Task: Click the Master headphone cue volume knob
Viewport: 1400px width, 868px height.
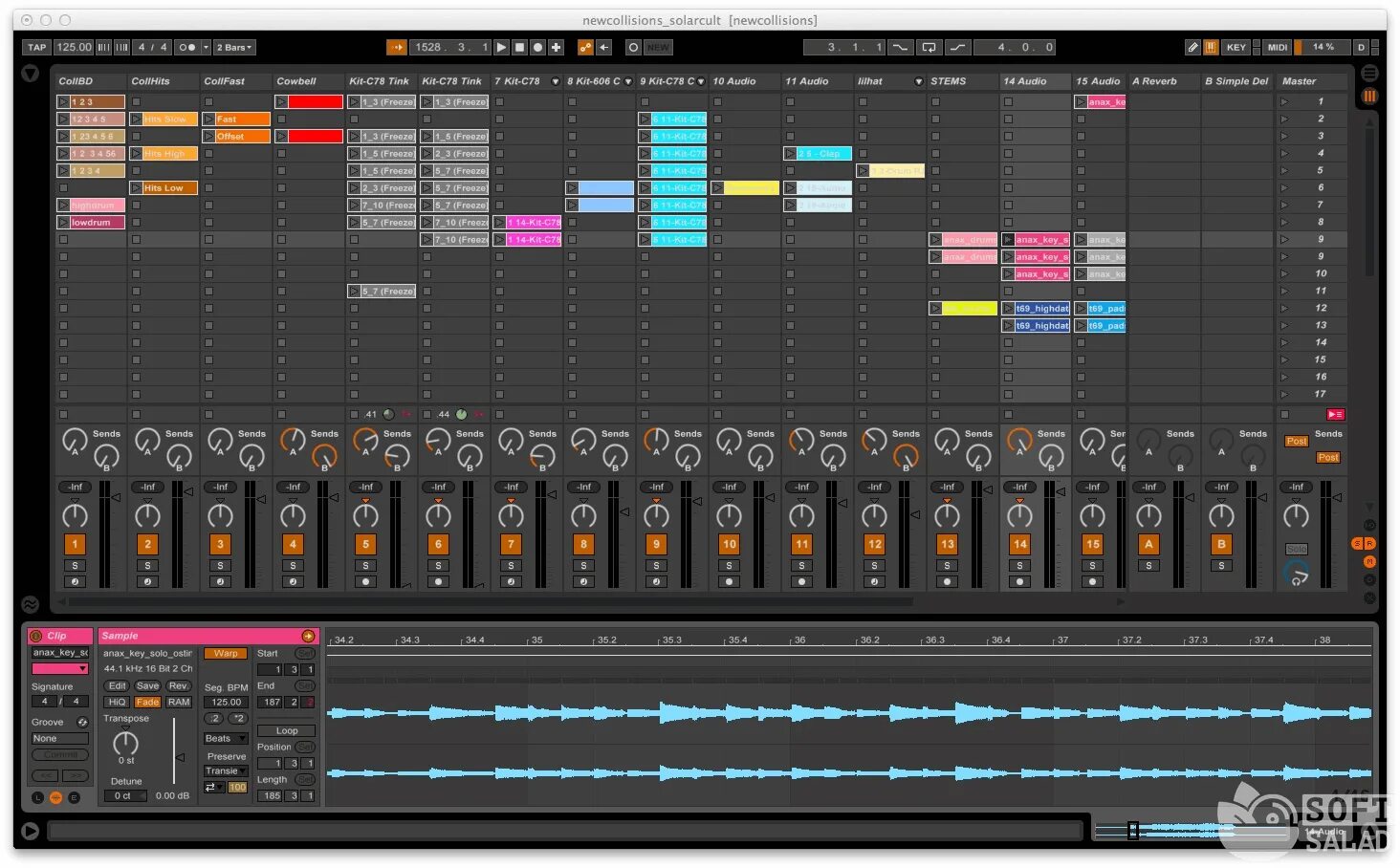Action: 1296,574
